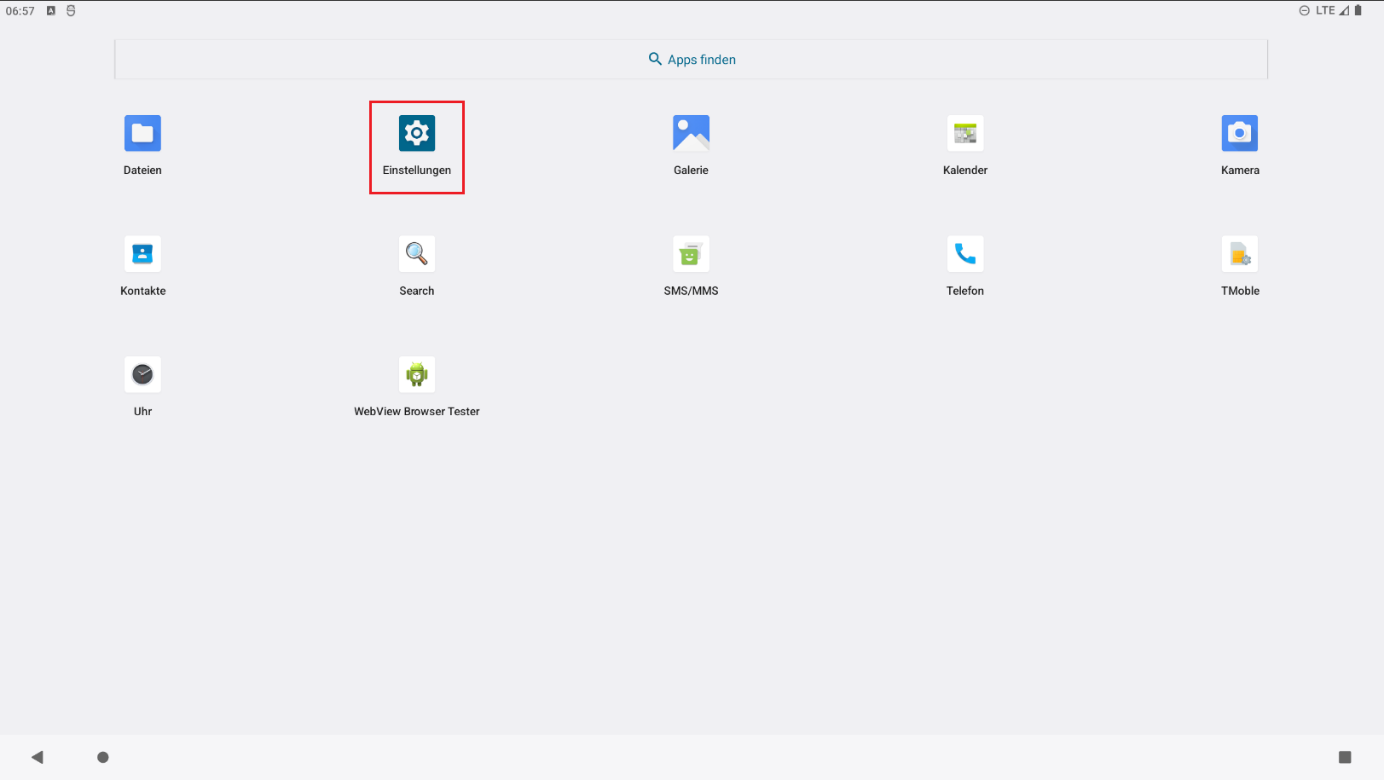Open the Galerie app
Viewport: 1384px width, 780px height.
(x=690, y=134)
